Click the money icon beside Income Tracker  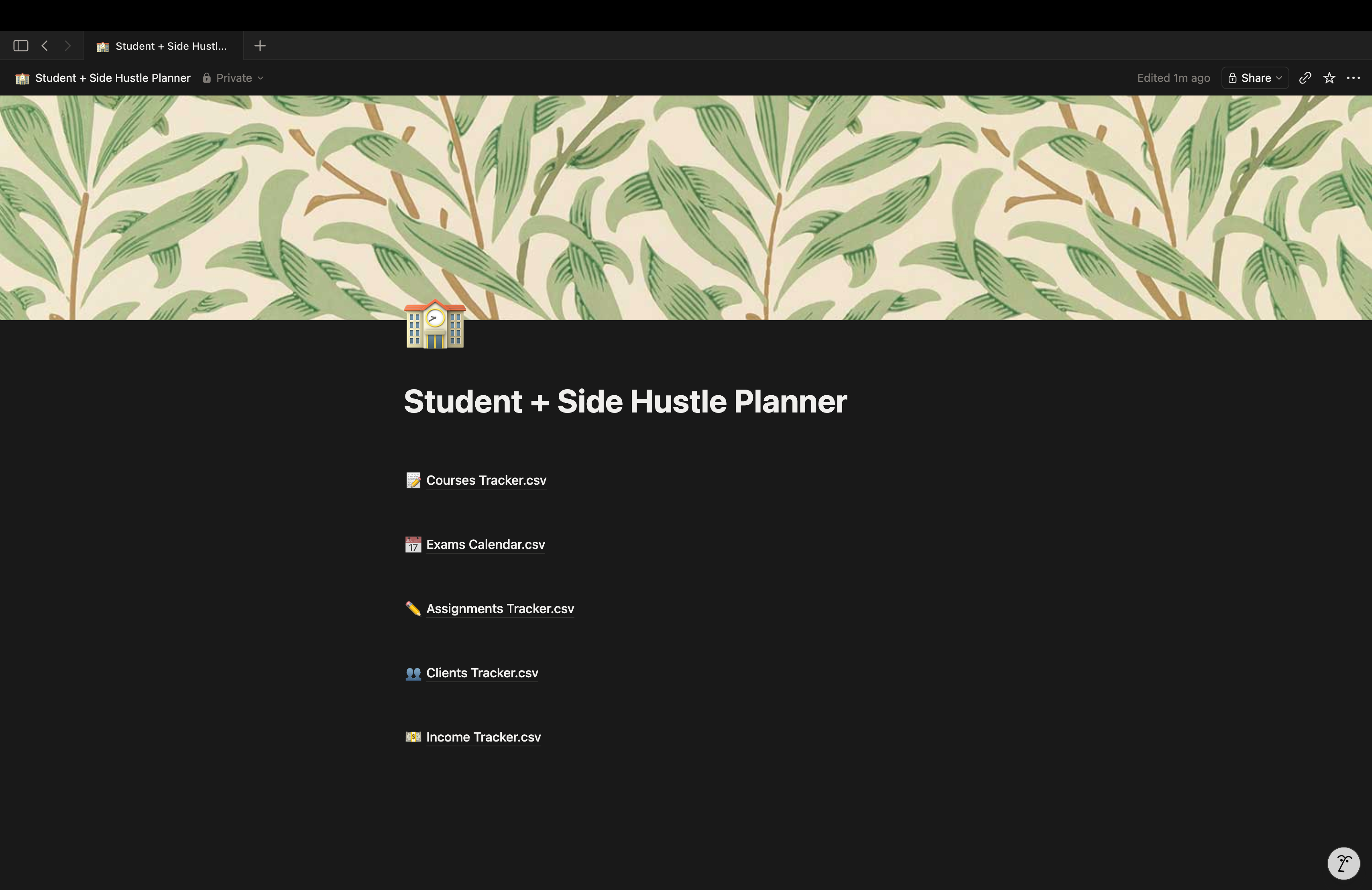[413, 737]
